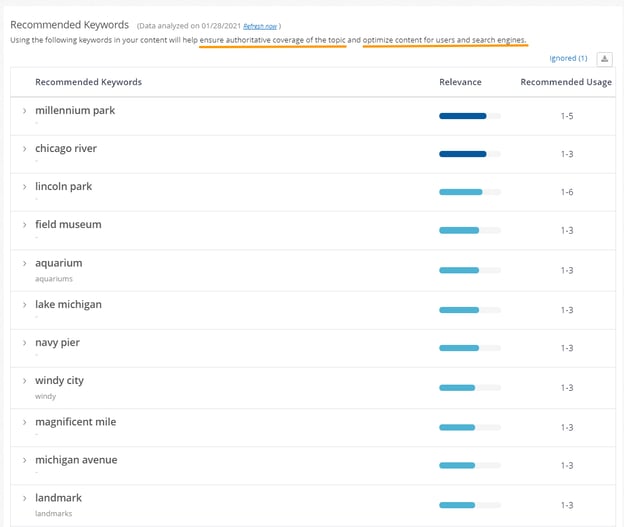The image size is (624, 527).
Task: Select the 'michigan avenue' keyword text
Action: (76, 460)
